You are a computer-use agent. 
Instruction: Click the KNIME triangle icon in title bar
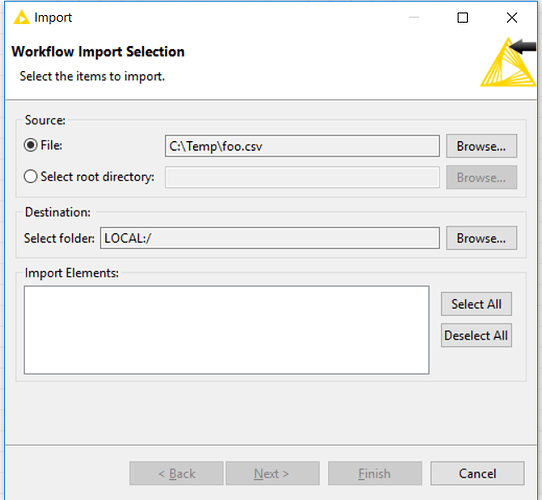click(x=21, y=17)
